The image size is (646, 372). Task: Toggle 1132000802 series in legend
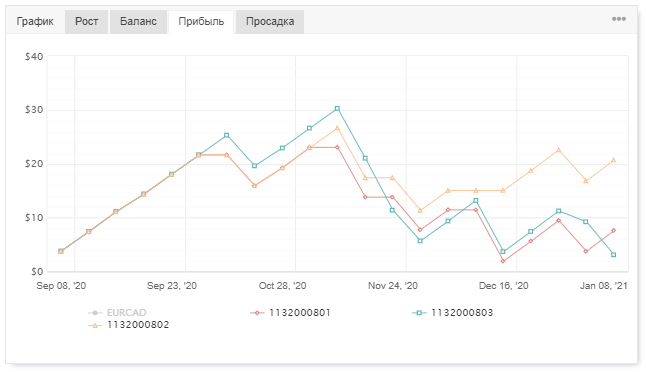[129, 325]
